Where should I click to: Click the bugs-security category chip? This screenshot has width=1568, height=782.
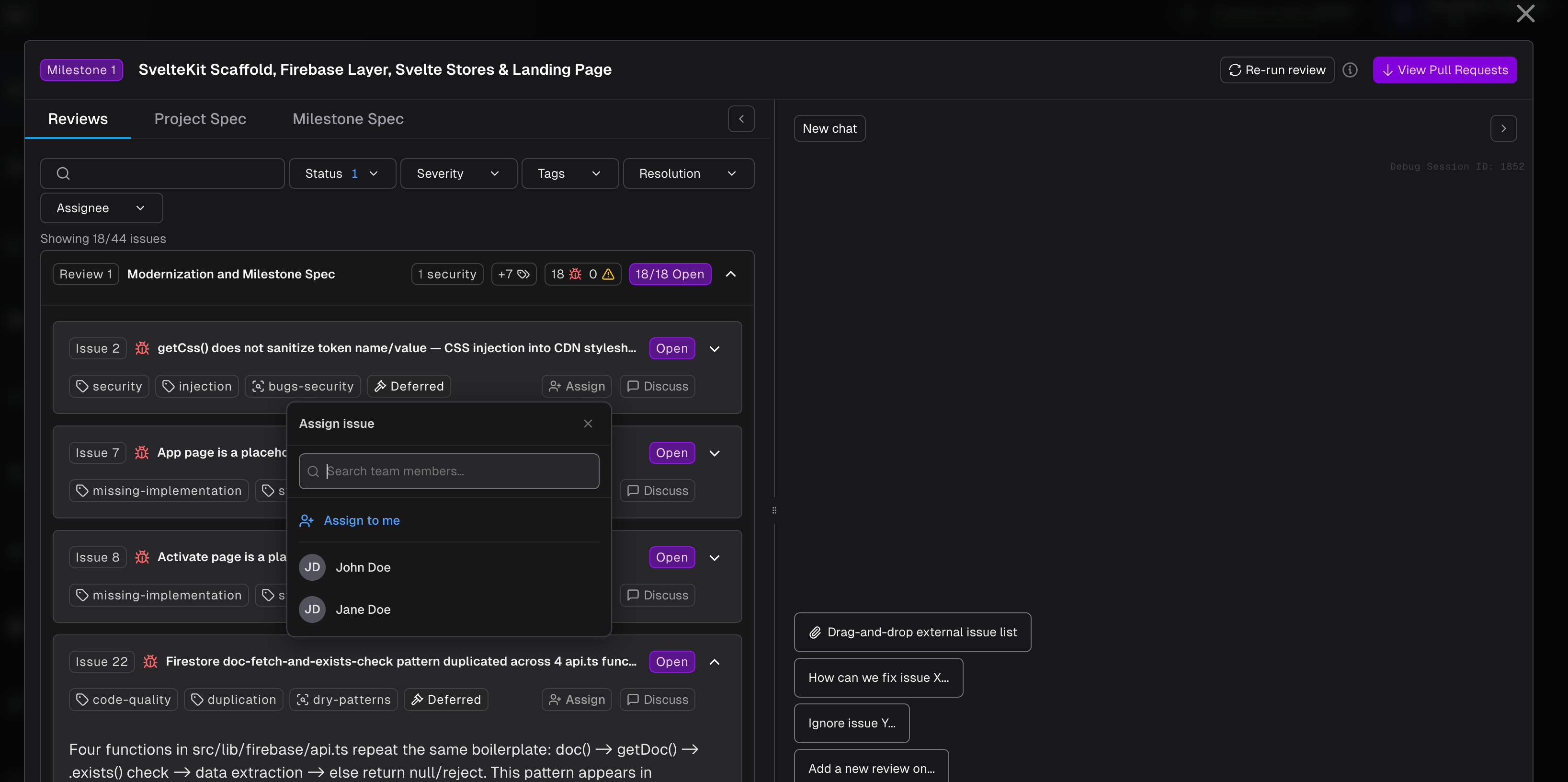coord(303,386)
